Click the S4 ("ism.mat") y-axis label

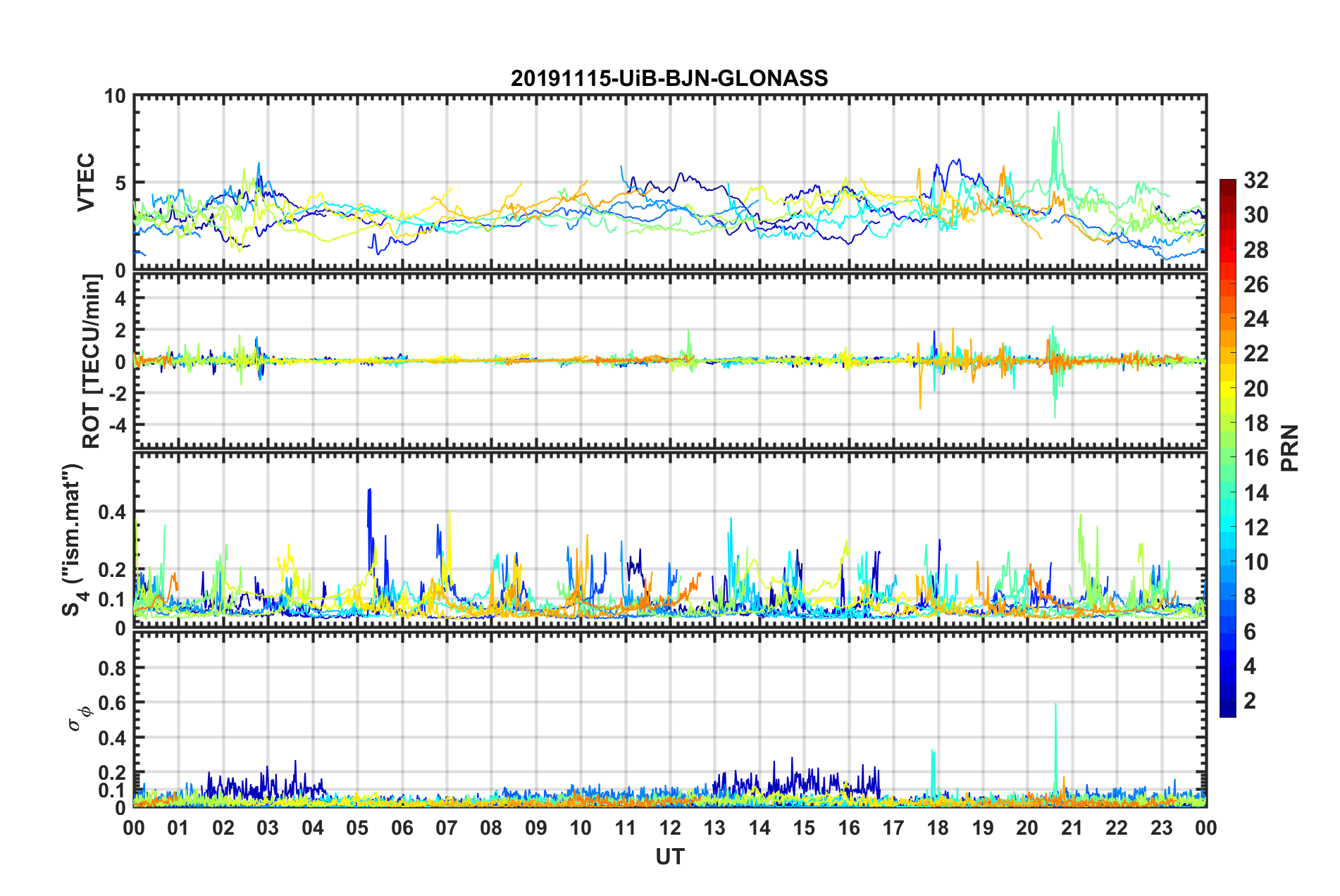click(73, 540)
